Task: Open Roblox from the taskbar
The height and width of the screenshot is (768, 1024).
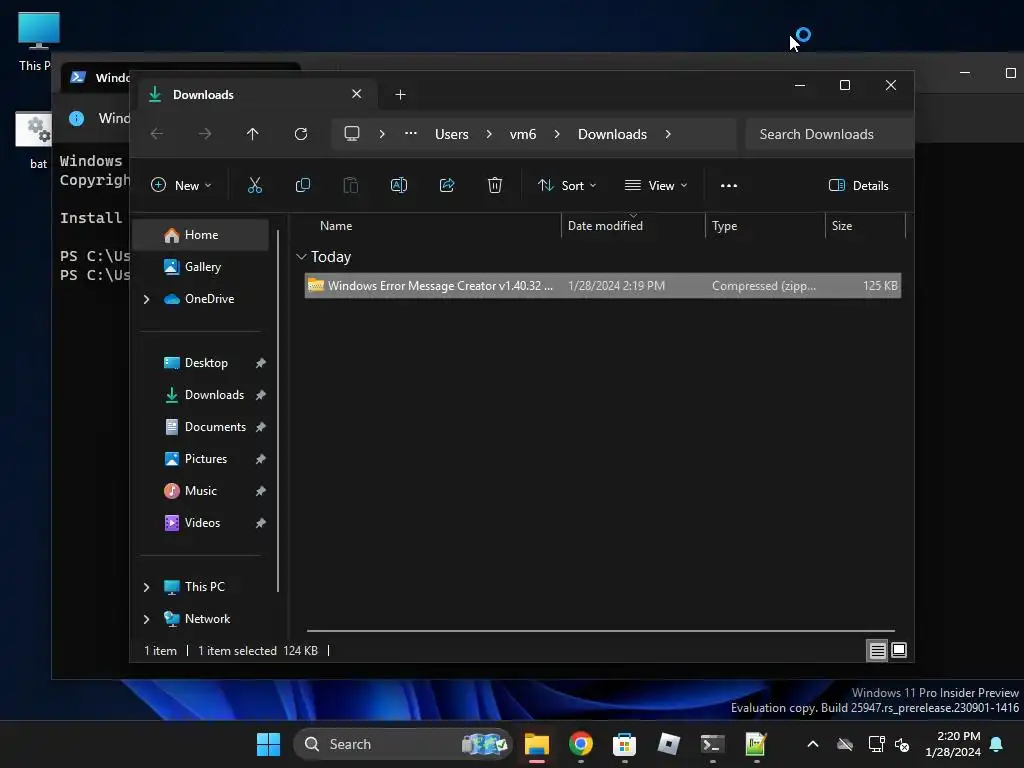Action: (x=668, y=744)
